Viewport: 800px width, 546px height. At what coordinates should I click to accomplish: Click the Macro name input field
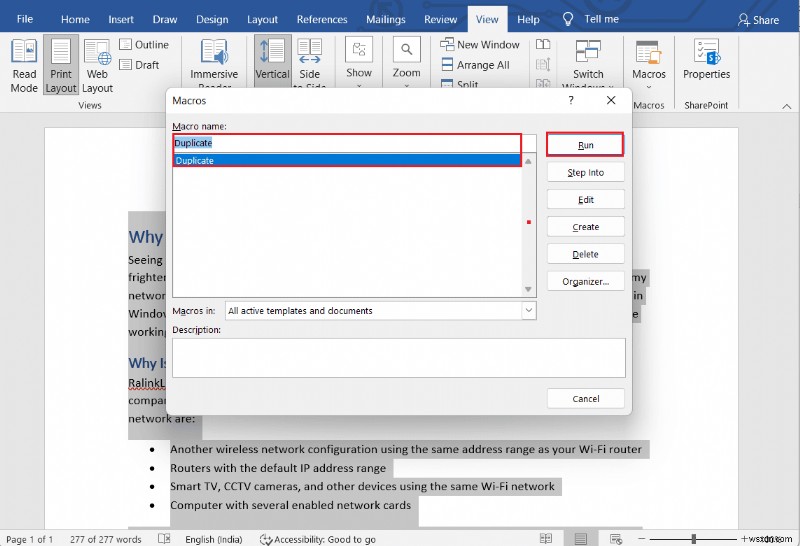pyautogui.click(x=354, y=143)
